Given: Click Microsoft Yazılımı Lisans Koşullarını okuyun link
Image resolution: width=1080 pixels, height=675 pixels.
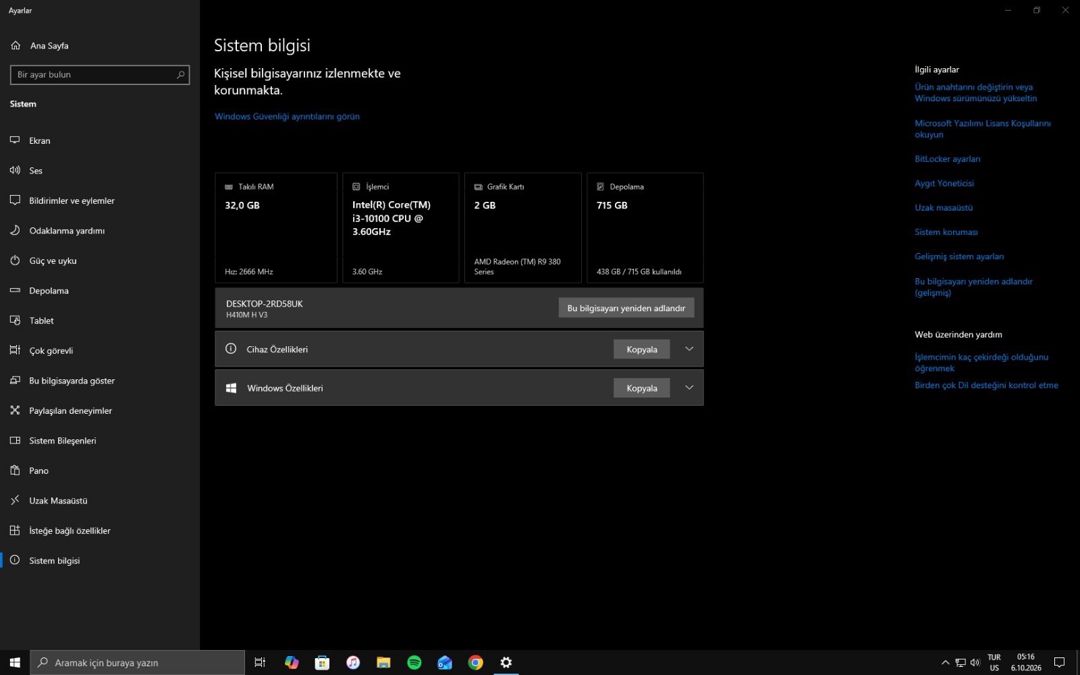Looking at the screenshot, I should click(982, 129).
